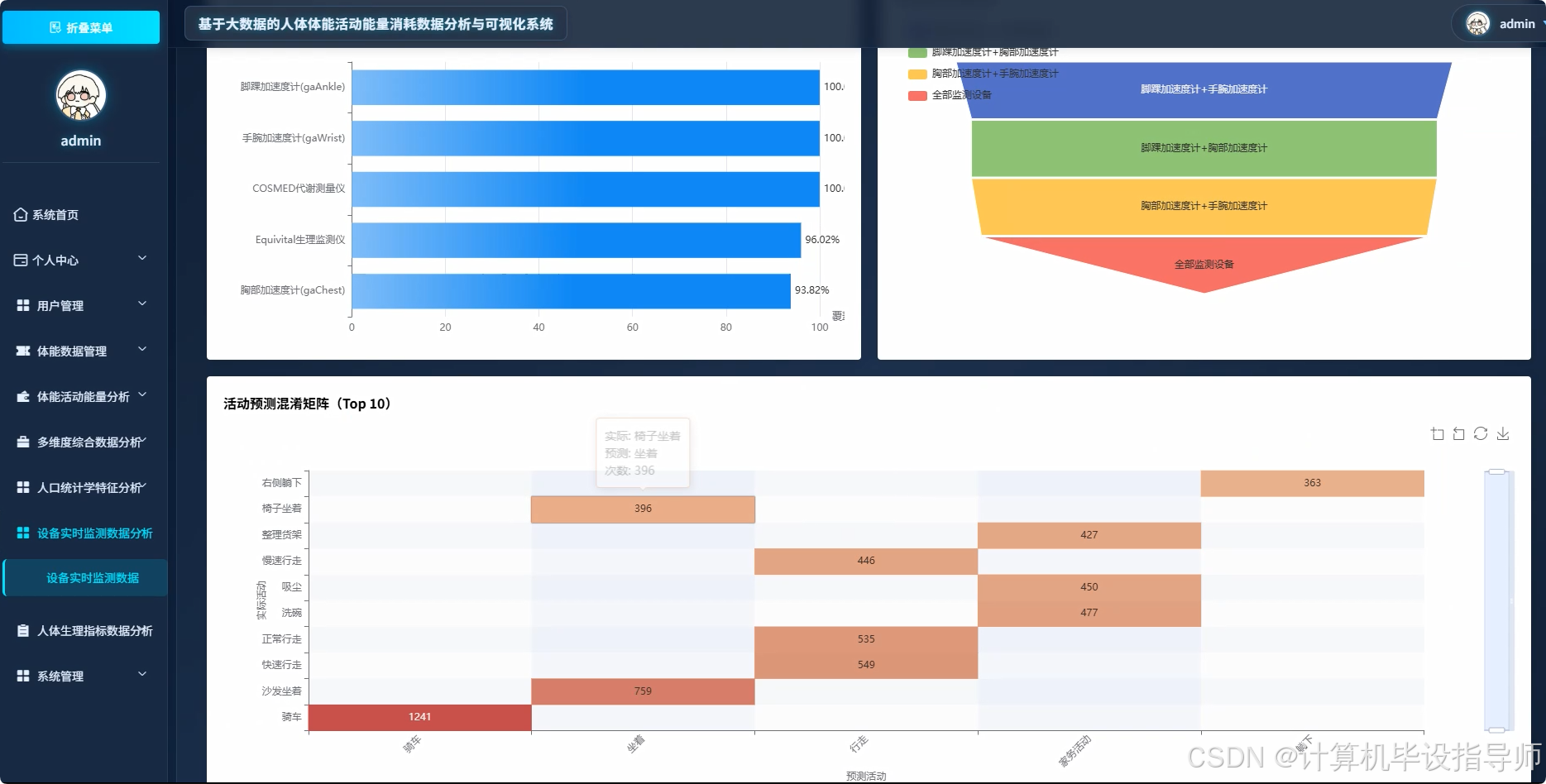Screen dimensions: 1546x784
Task: Expand the 体能活动能量分析 menu chevron
Action: tap(142, 394)
